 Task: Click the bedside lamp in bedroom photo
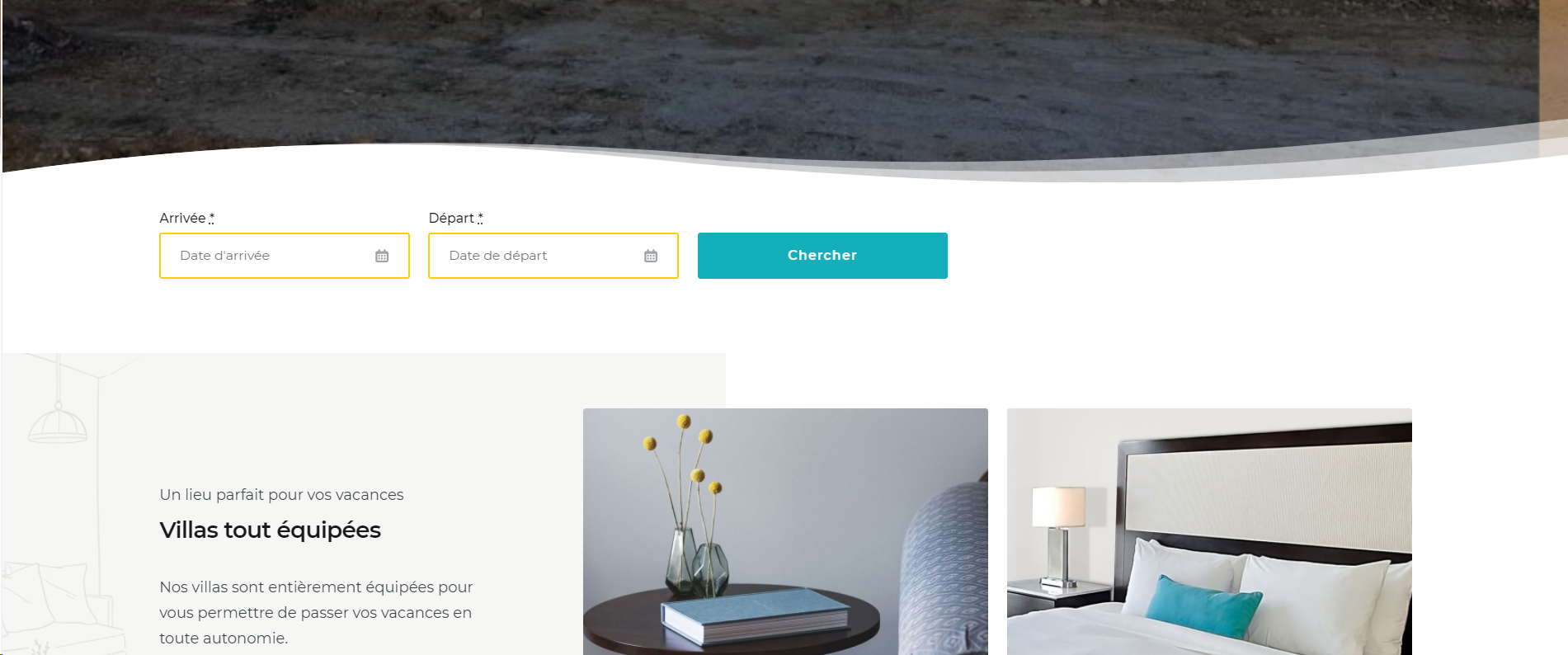click(x=1059, y=536)
